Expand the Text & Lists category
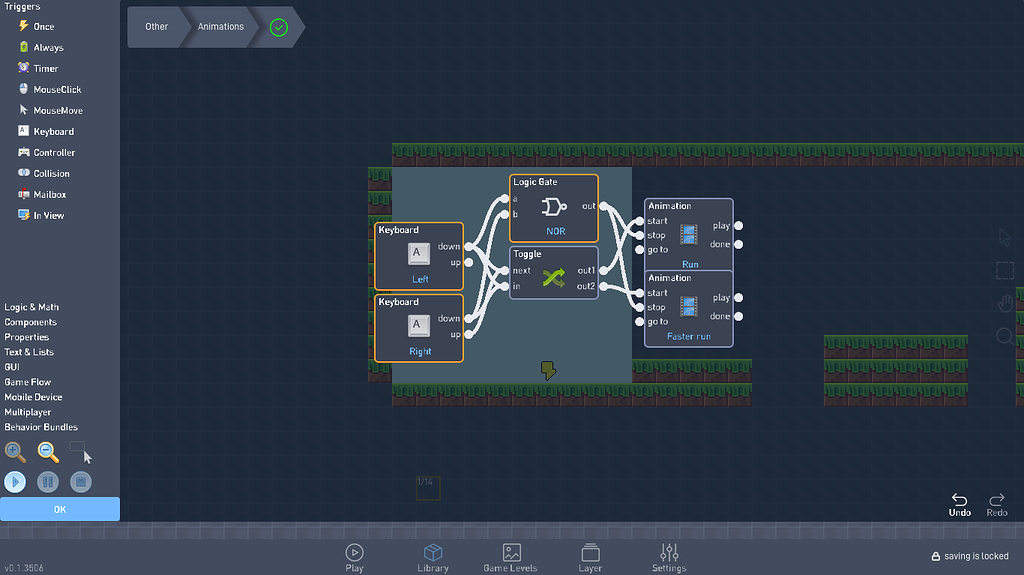Viewport: 1024px width, 575px height. [29, 352]
